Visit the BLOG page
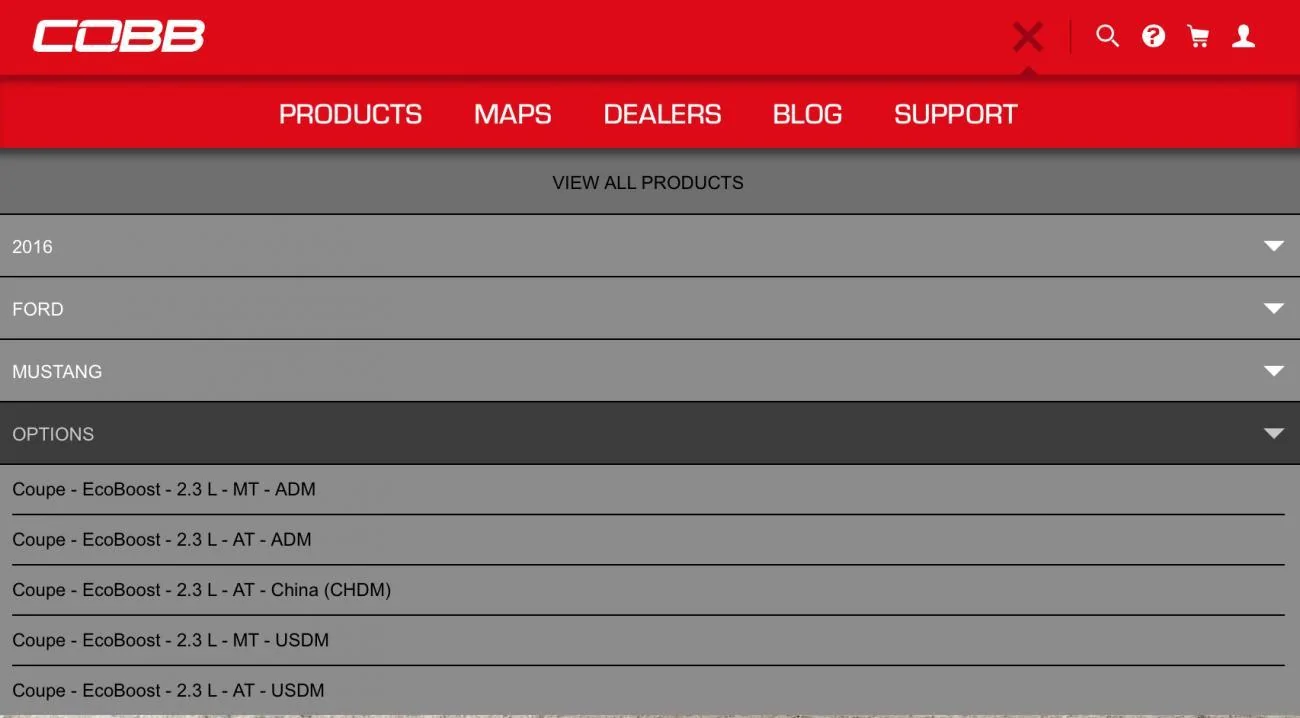The height and width of the screenshot is (718, 1300). coord(807,114)
